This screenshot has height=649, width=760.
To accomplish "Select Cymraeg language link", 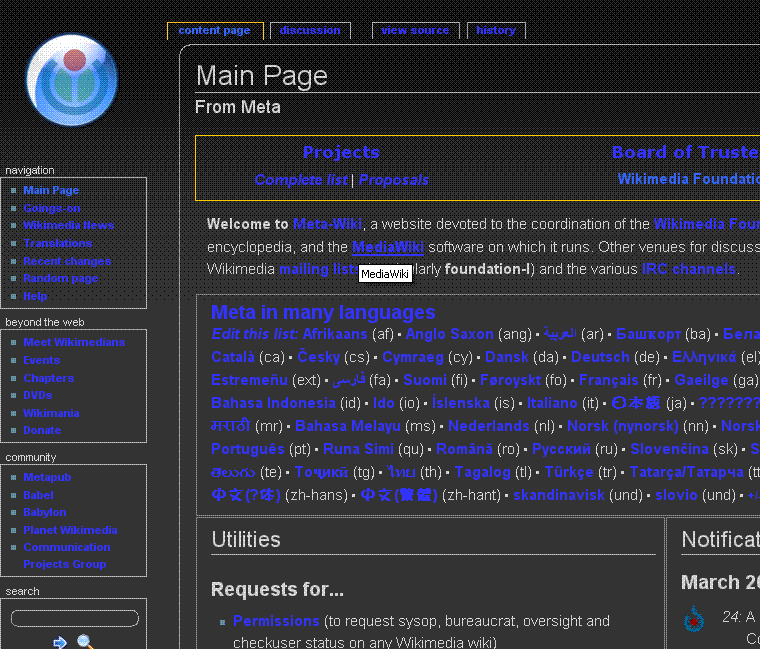I will [x=412, y=357].
